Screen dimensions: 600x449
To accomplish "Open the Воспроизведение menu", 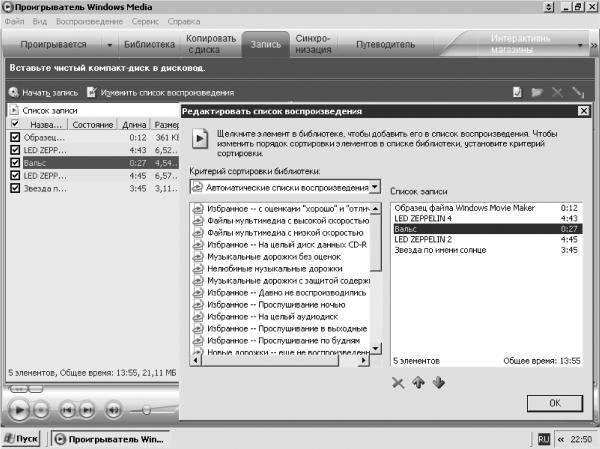I will pyautogui.click(x=90, y=21).
